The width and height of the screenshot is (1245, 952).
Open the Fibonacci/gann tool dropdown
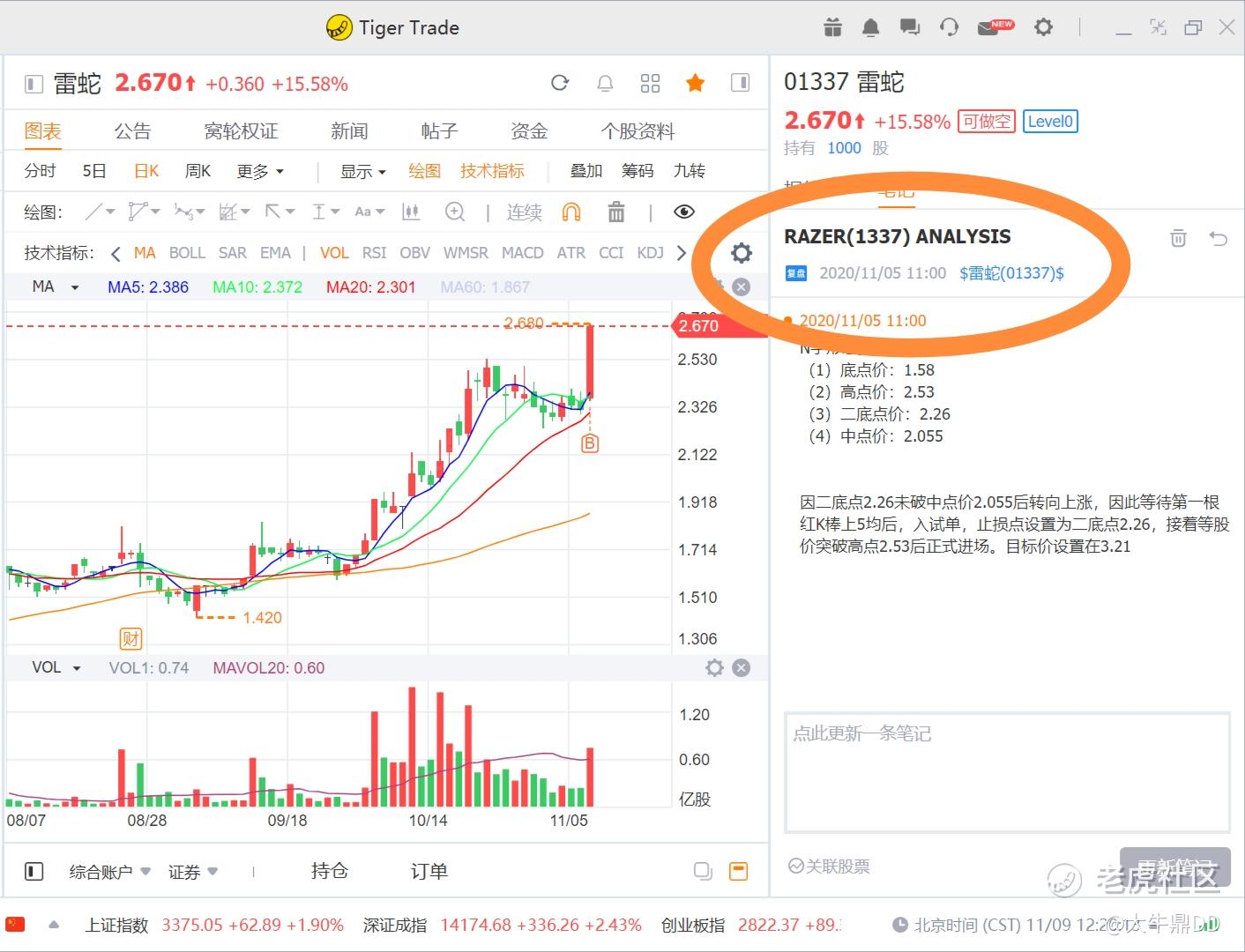point(234,212)
